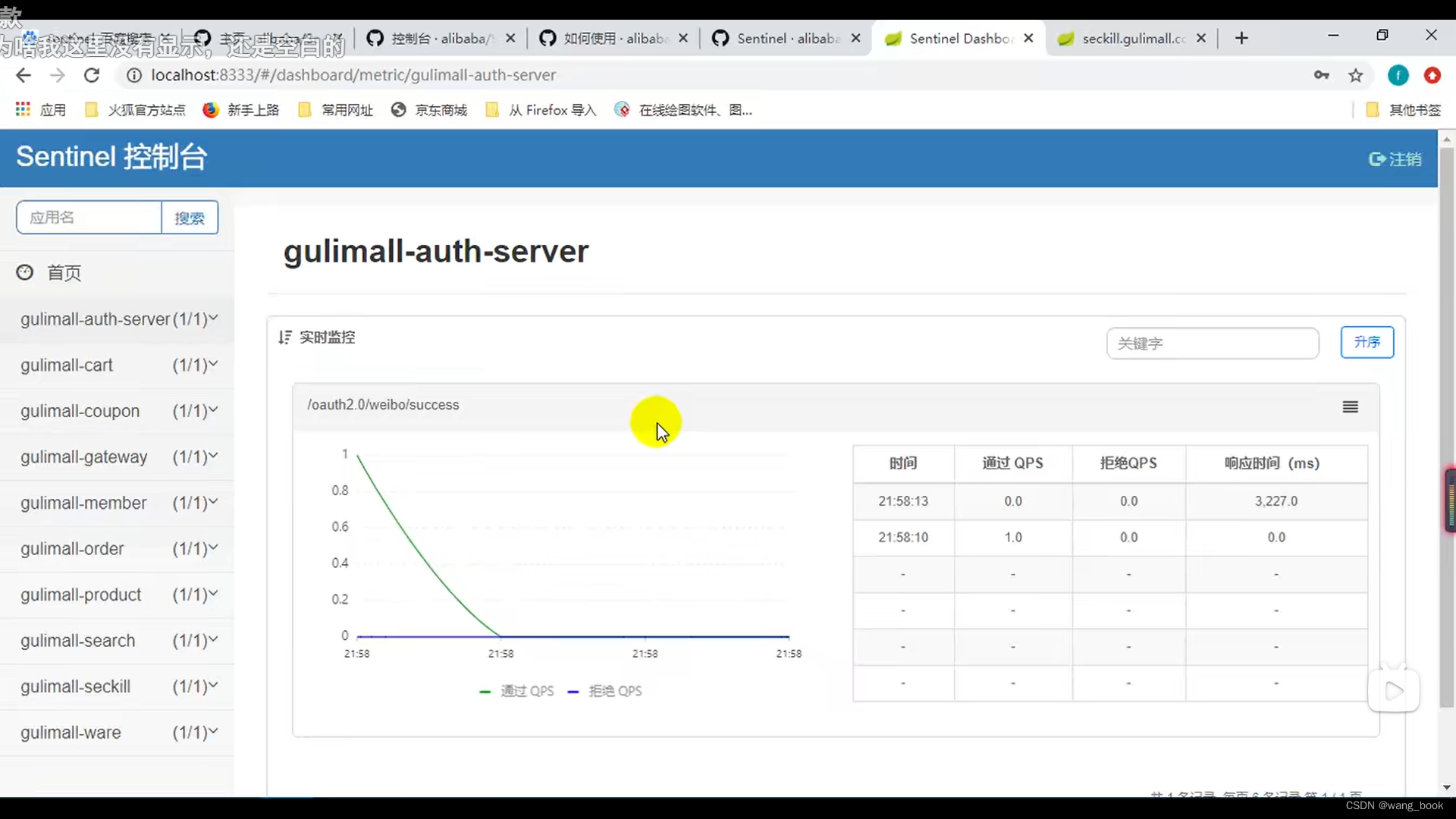Close the 控制台 alibaba tab
The height and width of the screenshot is (819, 1456).
510,38
